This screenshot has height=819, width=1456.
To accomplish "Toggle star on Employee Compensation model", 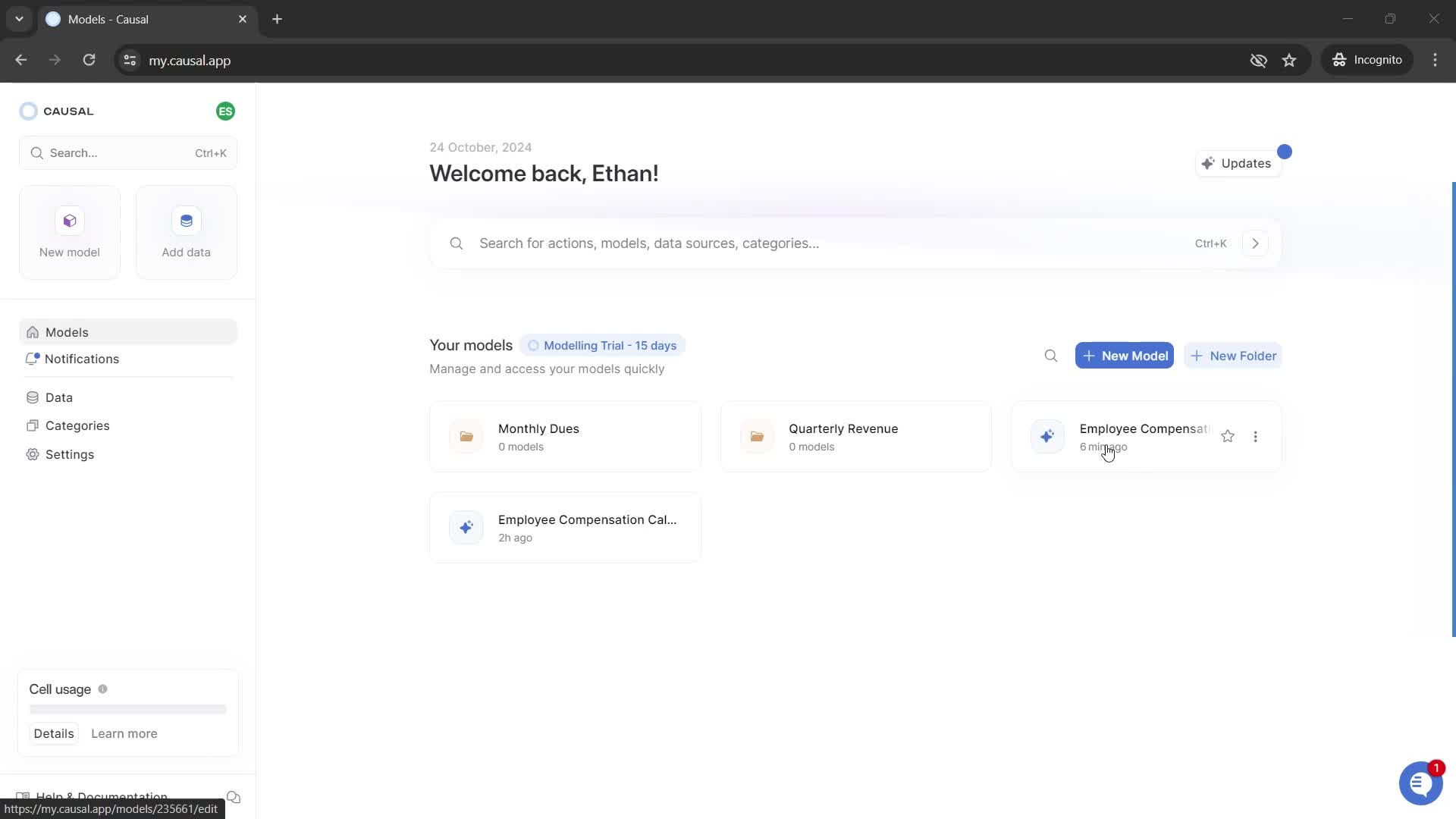I will (1227, 436).
